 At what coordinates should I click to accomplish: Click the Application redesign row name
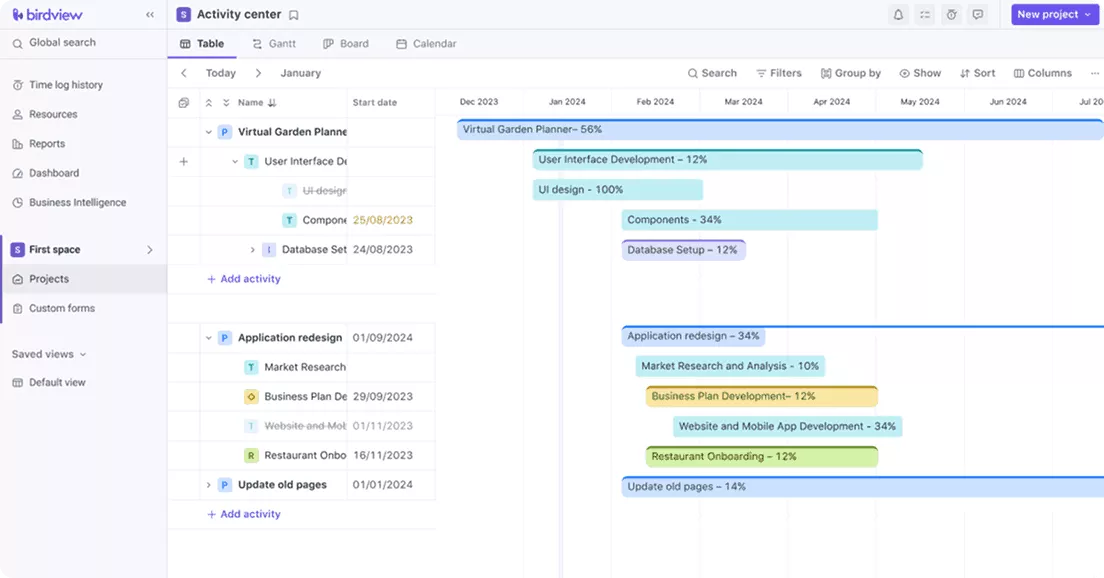290,338
